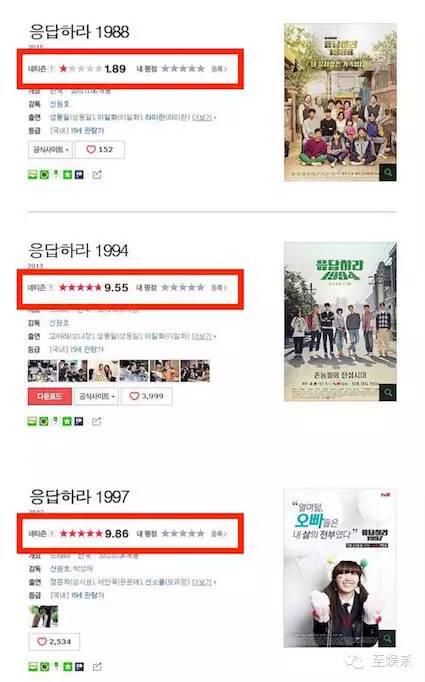Viewport: 425px width, 682px height.
Task: Click the magnifier icon on the 응답하라 1997 poster
Action: tap(388, 639)
